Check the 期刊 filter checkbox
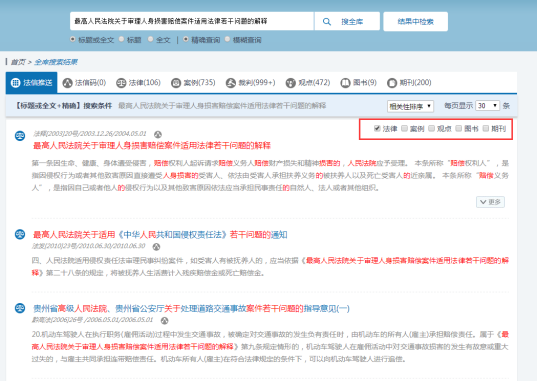Screen dimensions: 538x381 click(486, 128)
